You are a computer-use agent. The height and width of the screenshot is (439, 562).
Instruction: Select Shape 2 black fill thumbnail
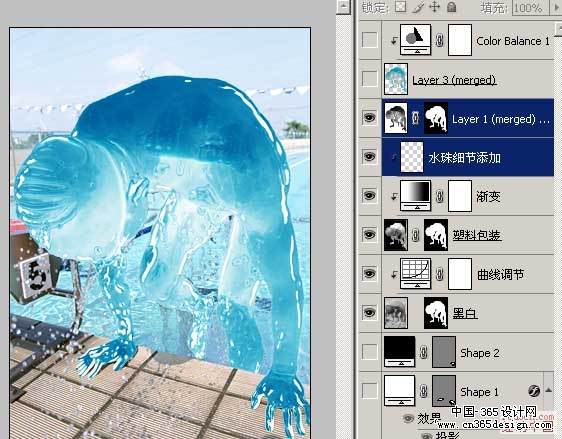(x=399, y=352)
